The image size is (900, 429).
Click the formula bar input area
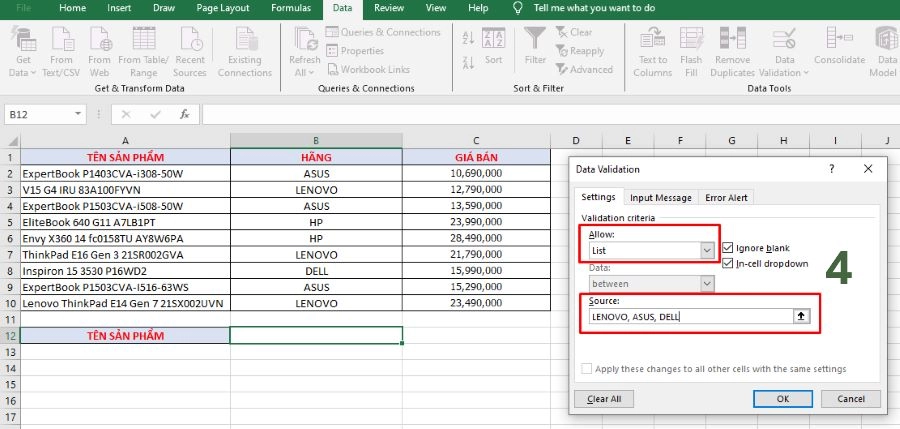pos(550,114)
